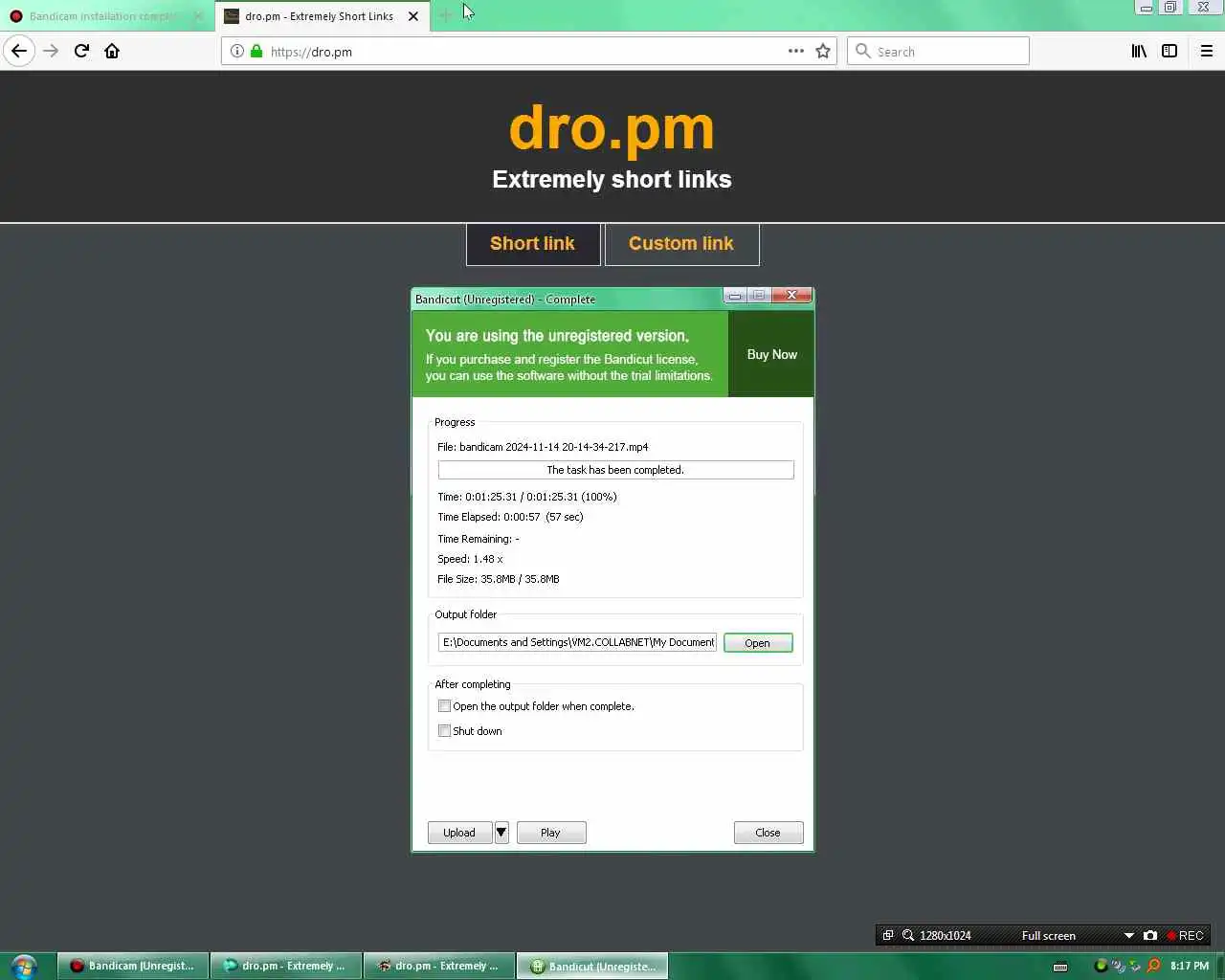
Task: Open the Firefox Library icon
Action: pos(1139,51)
